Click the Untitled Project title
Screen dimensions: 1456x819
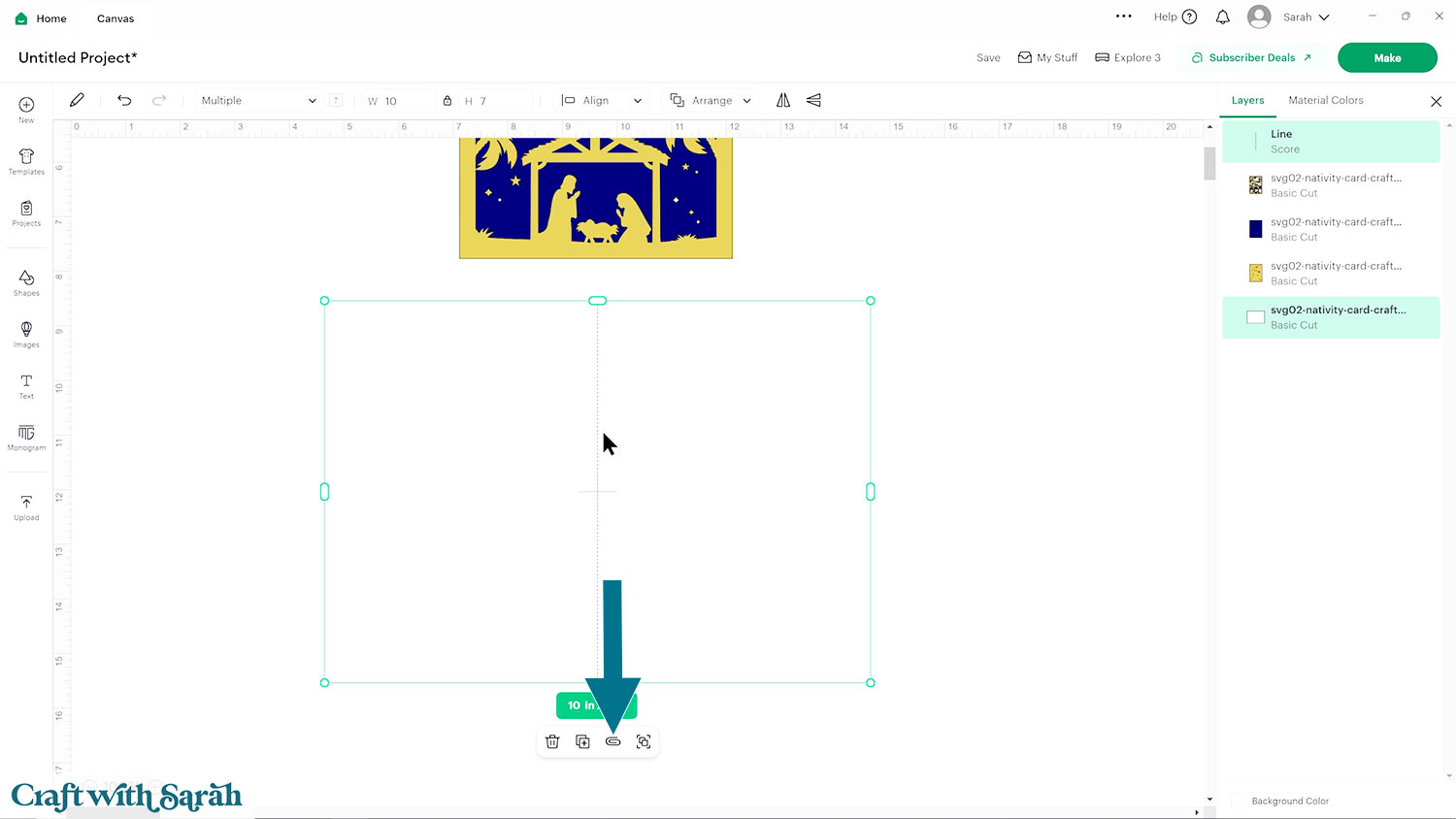point(78,58)
